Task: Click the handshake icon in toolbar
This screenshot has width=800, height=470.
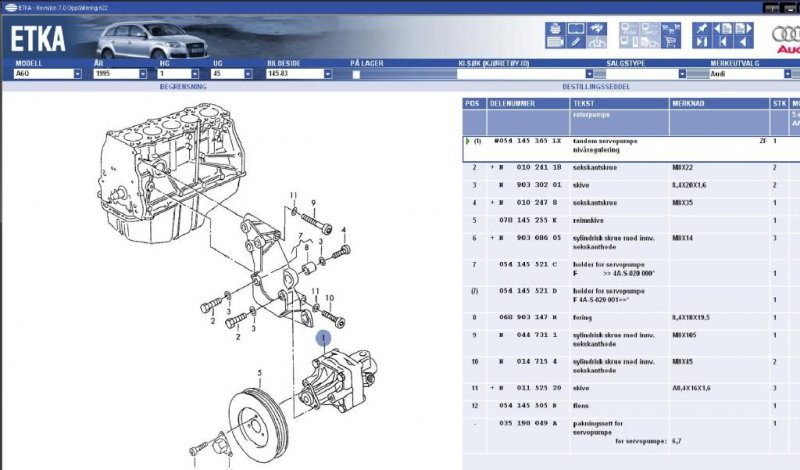Action: tap(597, 29)
